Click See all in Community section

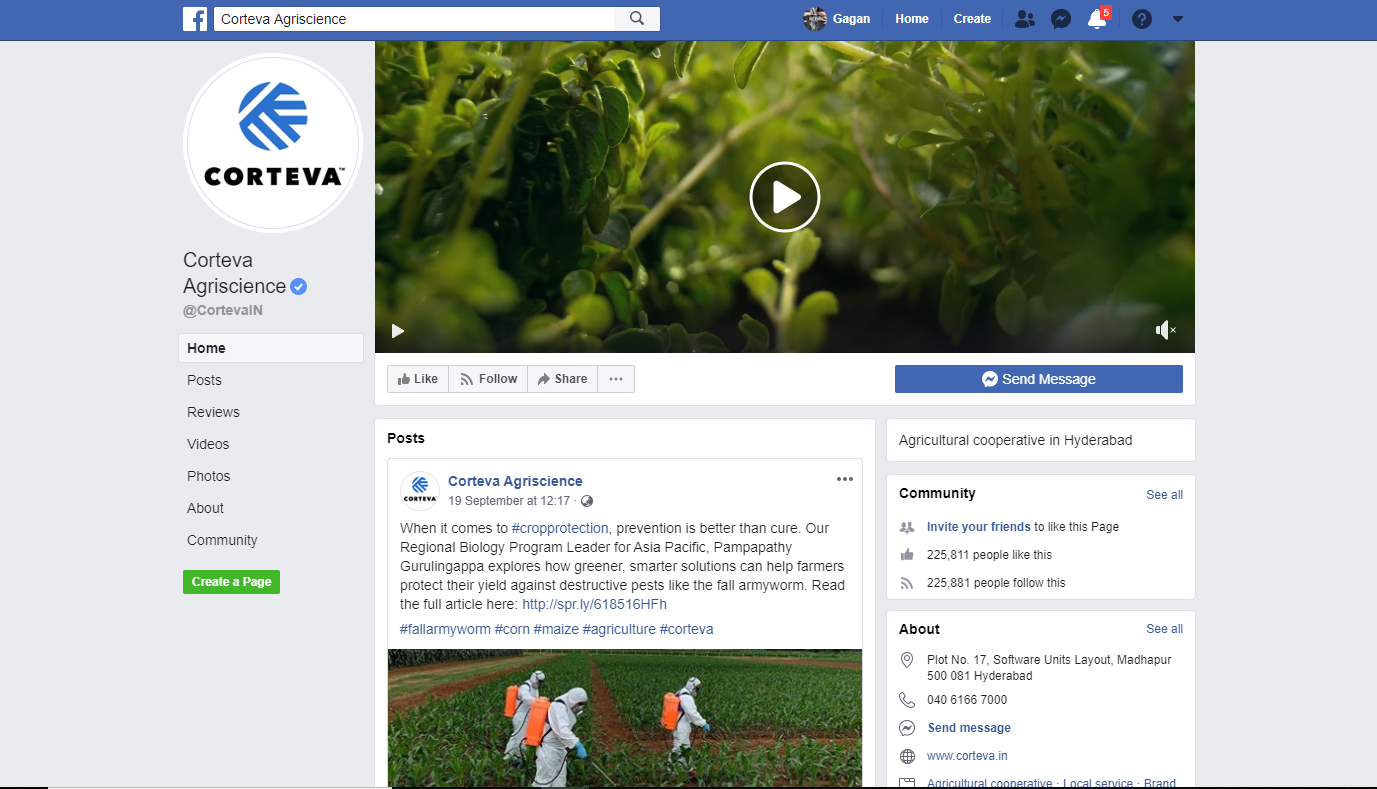pyautogui.click(x=1164, y=495)
